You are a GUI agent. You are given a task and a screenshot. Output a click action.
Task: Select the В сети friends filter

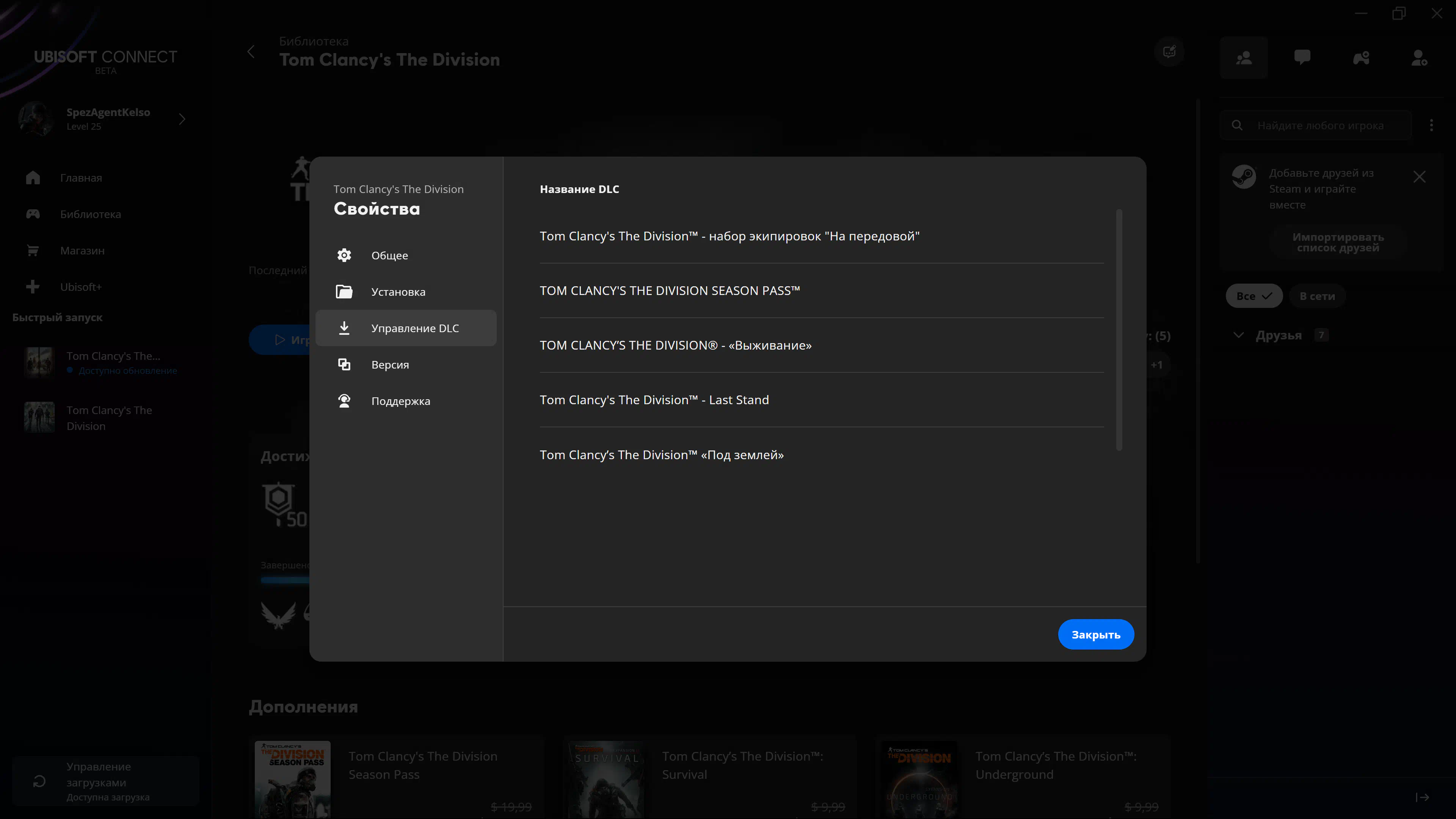point(1317,296)
